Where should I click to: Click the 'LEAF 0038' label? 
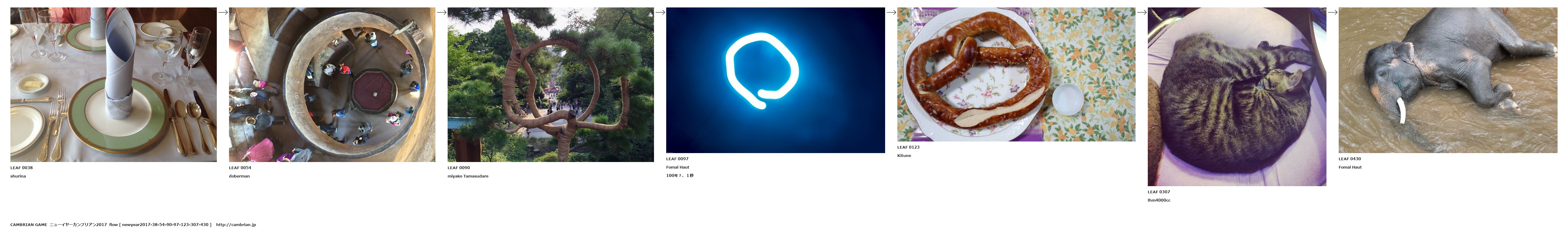click(21, 167)
